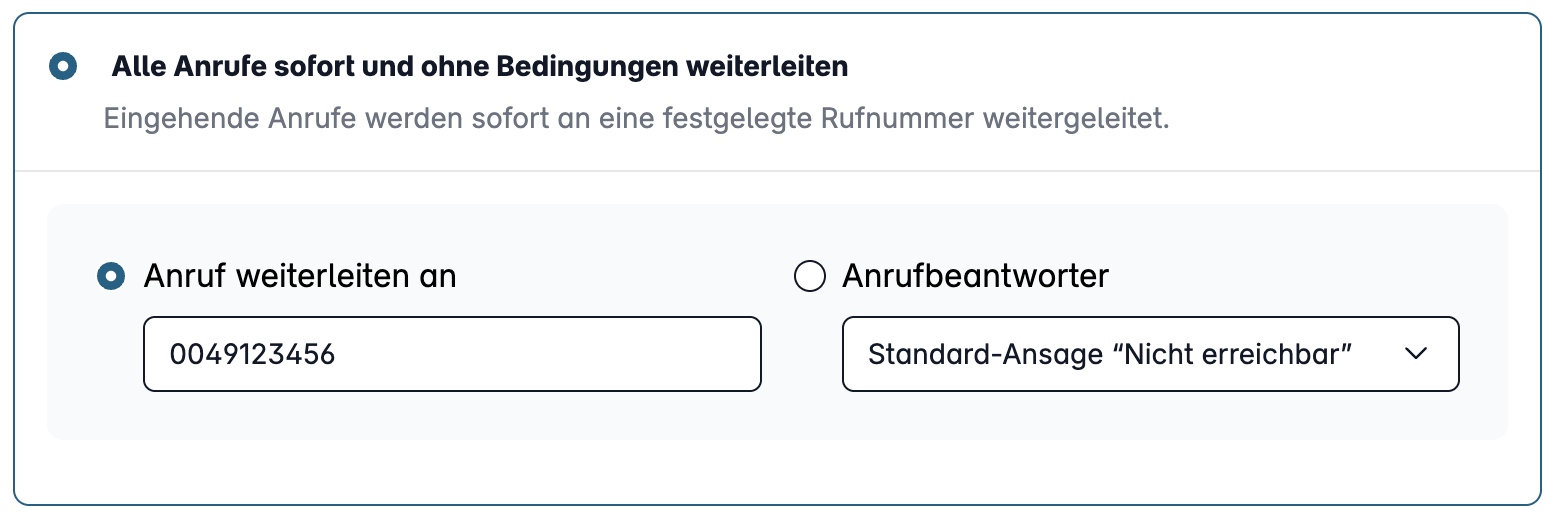Choose voicemail by clicking the empty radio circle

coord(809,276)
